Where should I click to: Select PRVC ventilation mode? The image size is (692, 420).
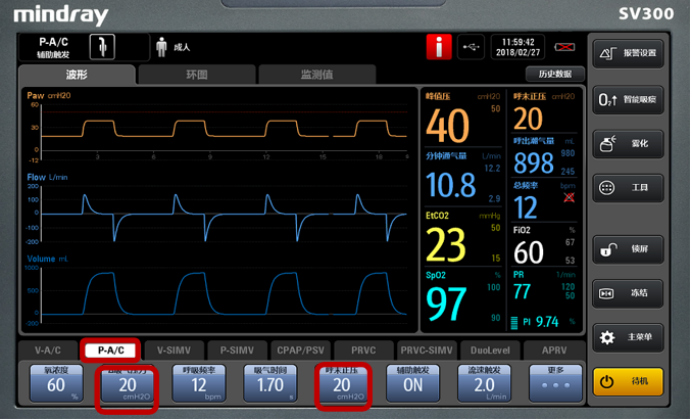[x=364, y=350]
